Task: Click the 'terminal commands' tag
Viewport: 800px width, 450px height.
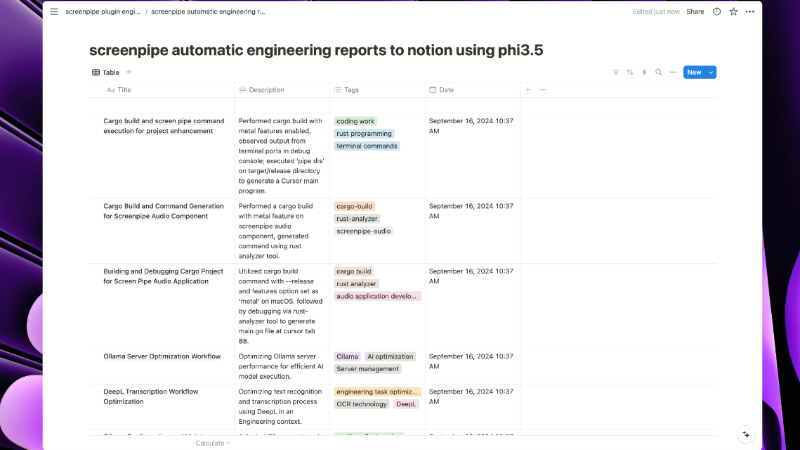Action: pyautogui.click(x=366, y=146)
